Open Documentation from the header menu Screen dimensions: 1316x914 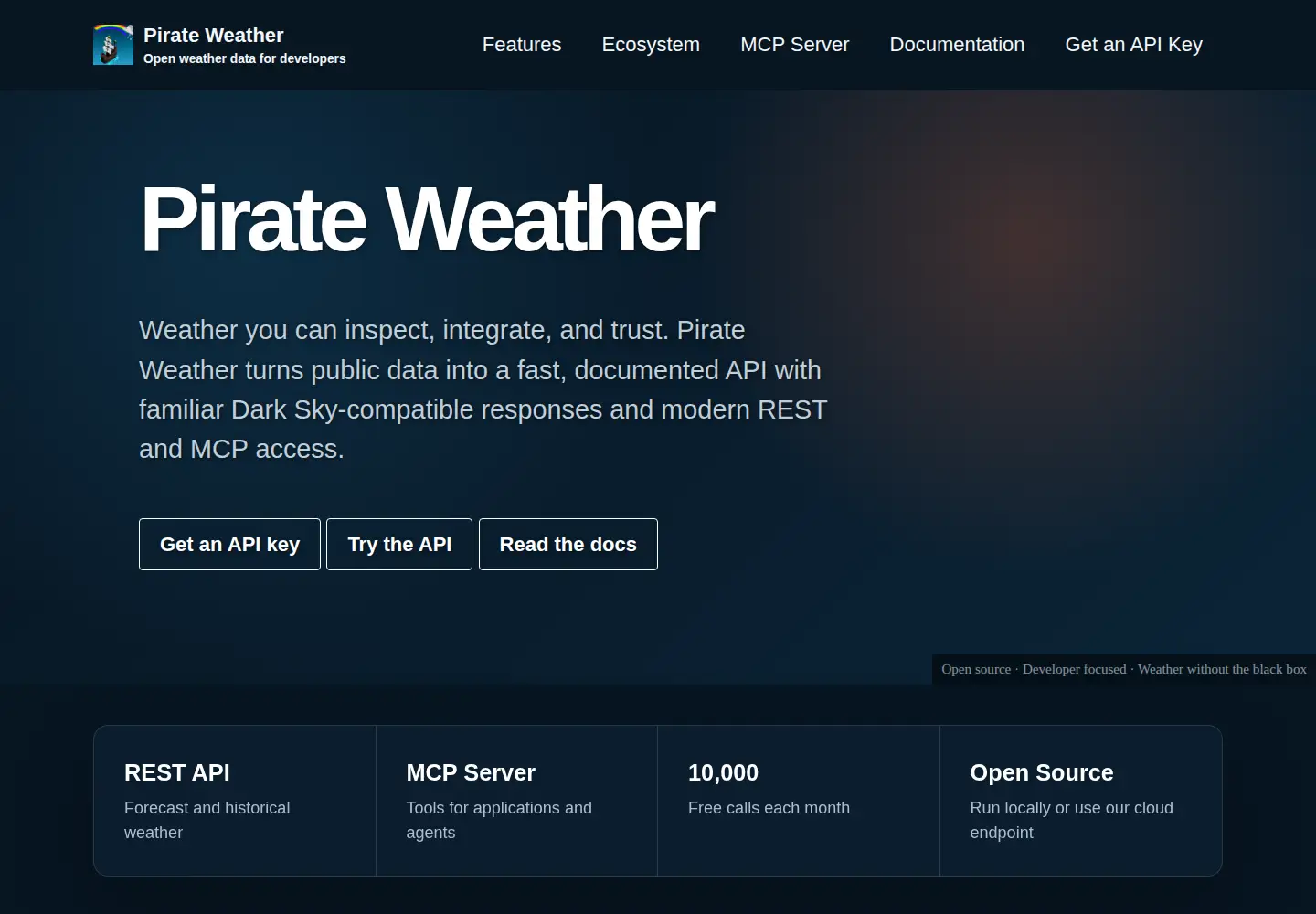point(957,45)
